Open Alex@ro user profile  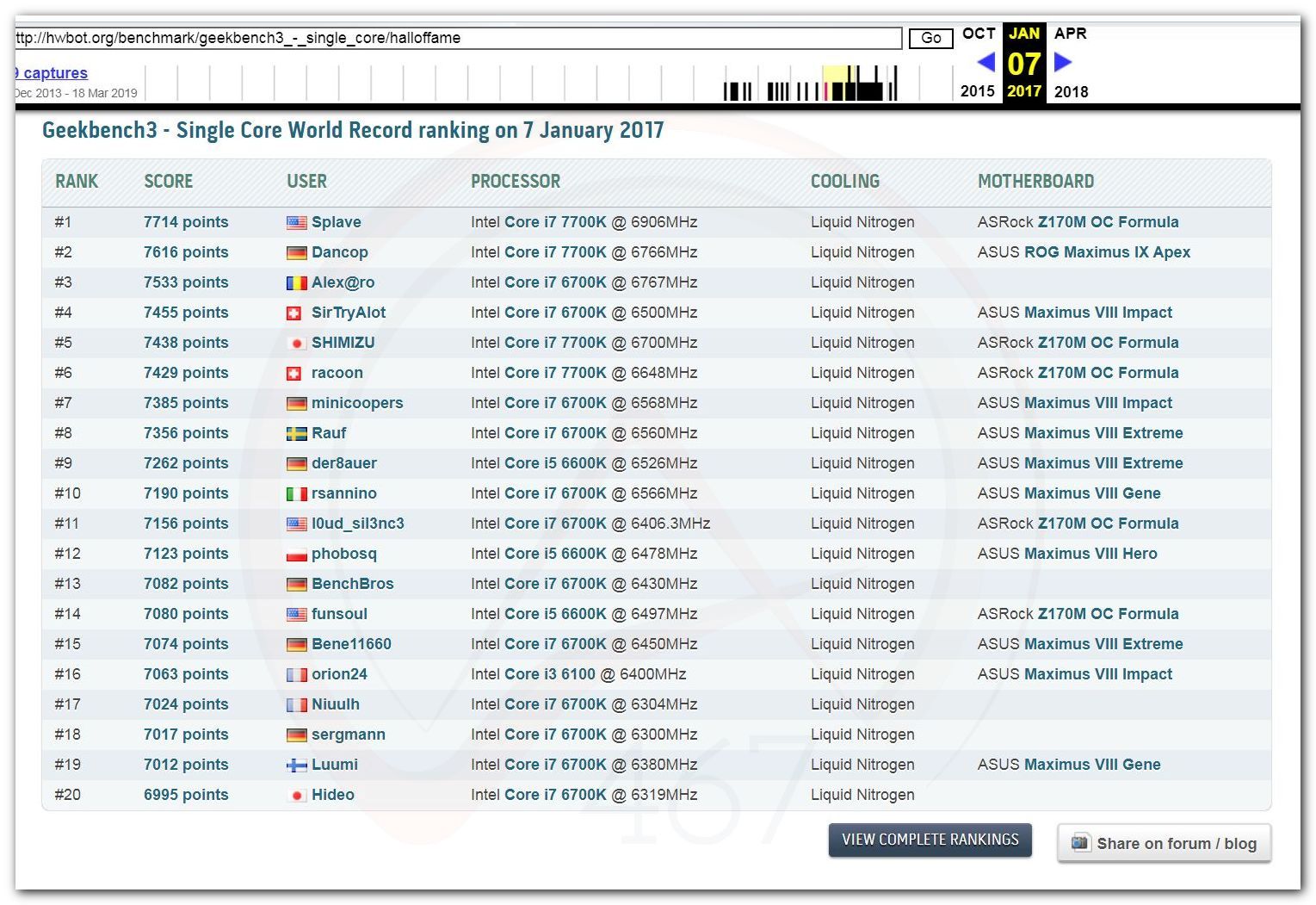coord(343,282)
